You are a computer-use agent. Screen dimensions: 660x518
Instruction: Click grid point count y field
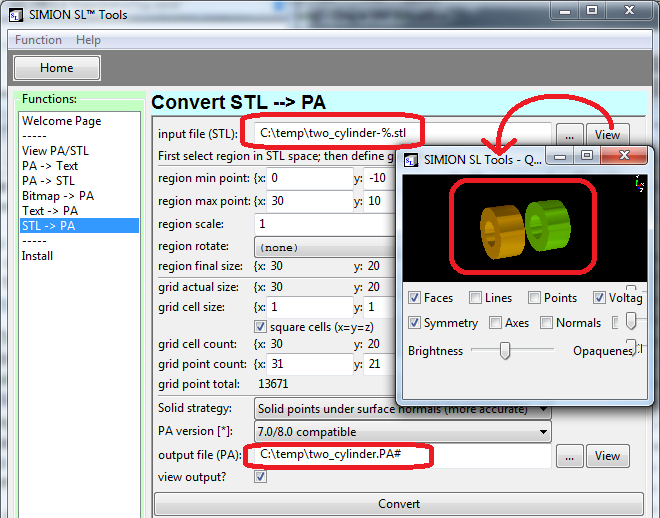pyautogui.click(x=380, y=364)
